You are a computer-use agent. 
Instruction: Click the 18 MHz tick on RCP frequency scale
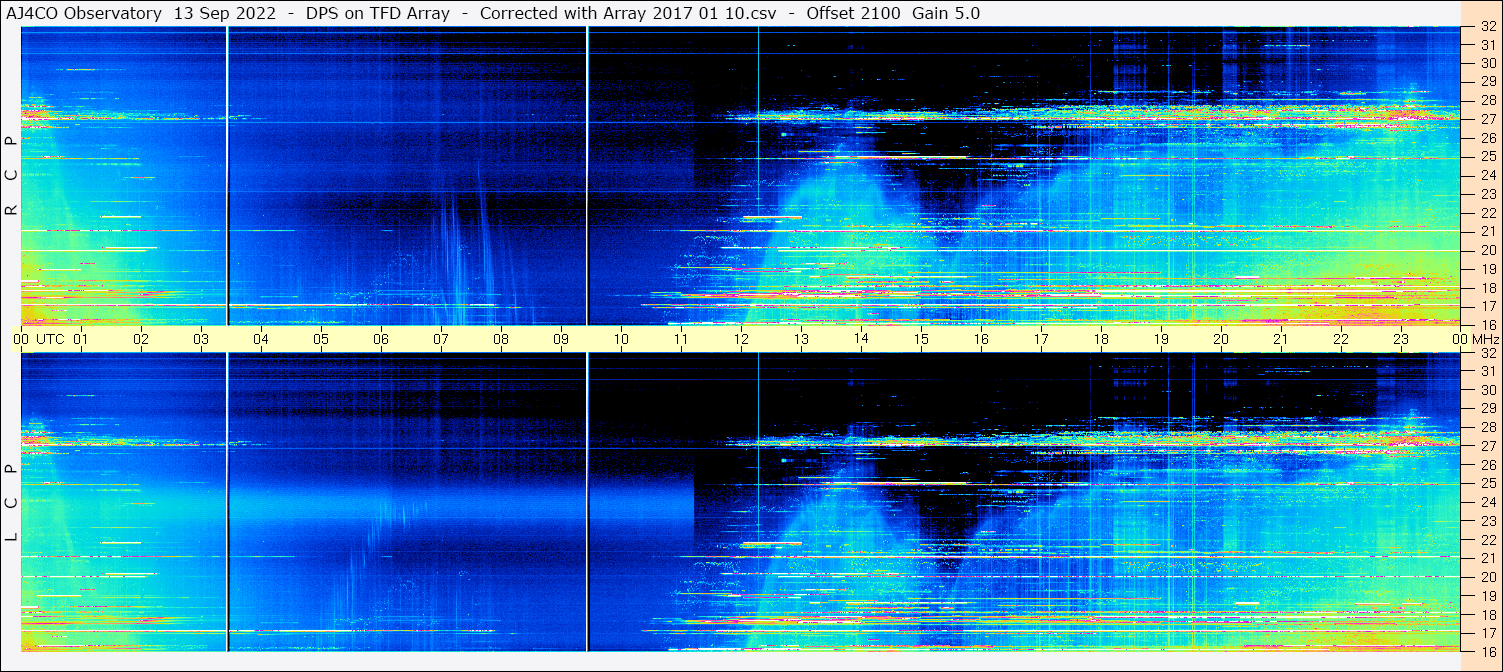click(1487, 288)
